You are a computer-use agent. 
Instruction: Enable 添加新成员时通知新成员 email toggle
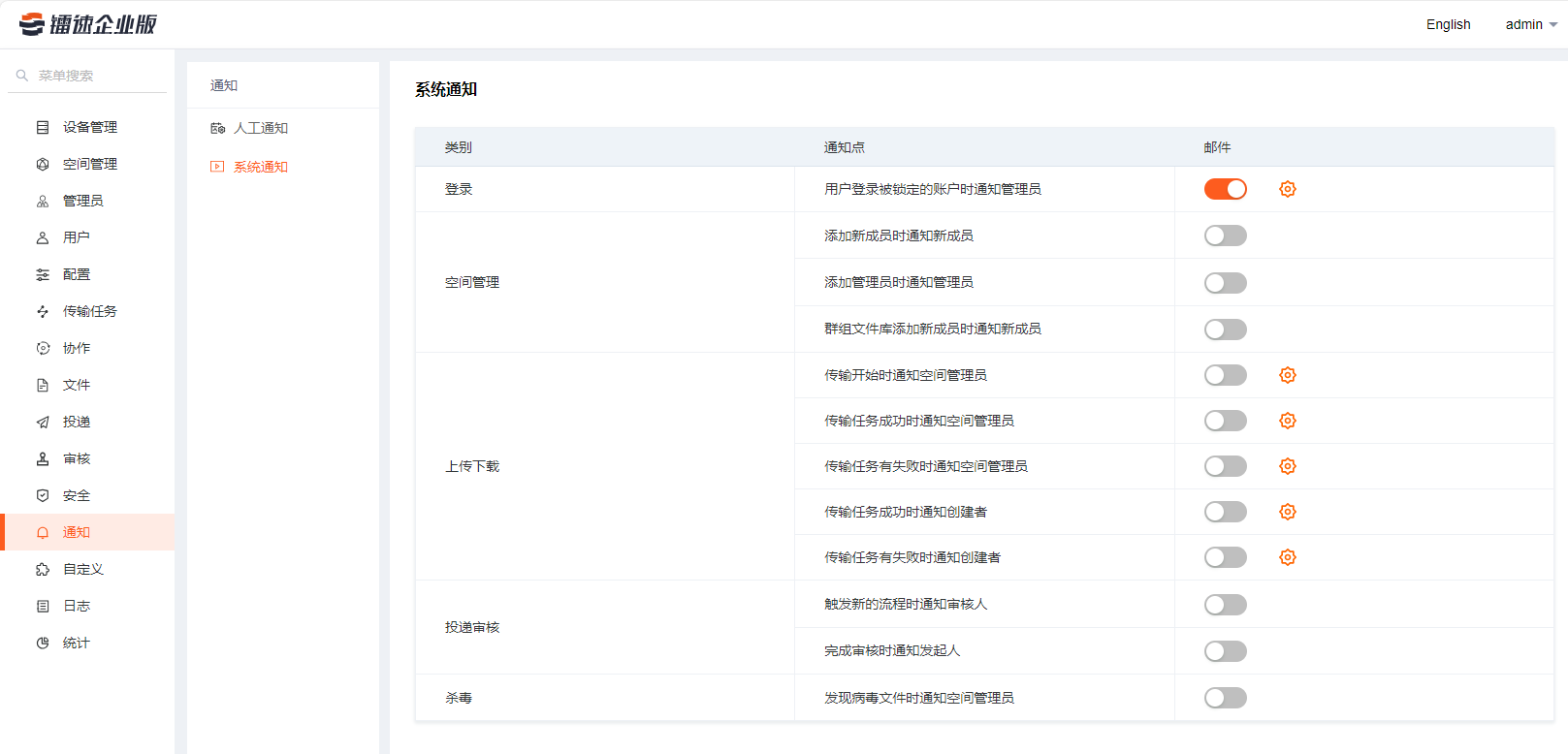click(1225, 236)
